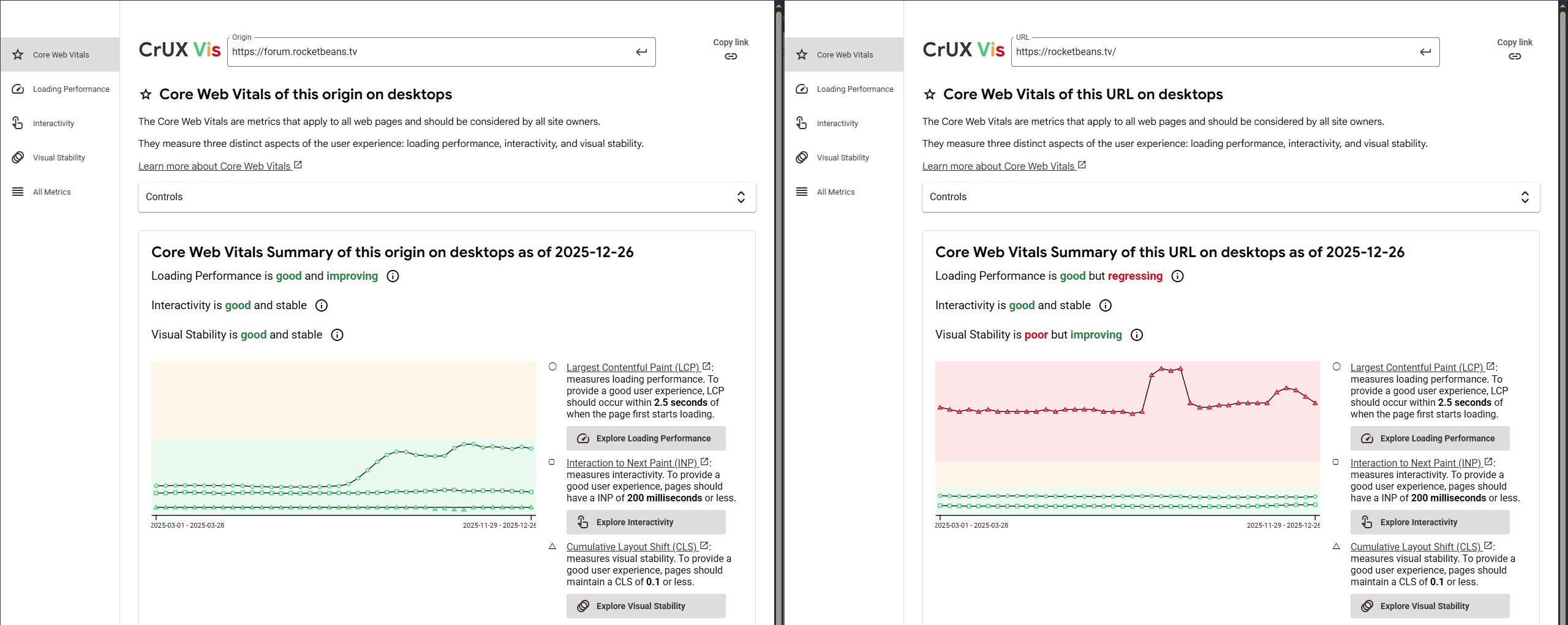Click the Copy link icon in right pane
The height and width of the screenshot is (625, 1568).
[x=1515, y=56]
